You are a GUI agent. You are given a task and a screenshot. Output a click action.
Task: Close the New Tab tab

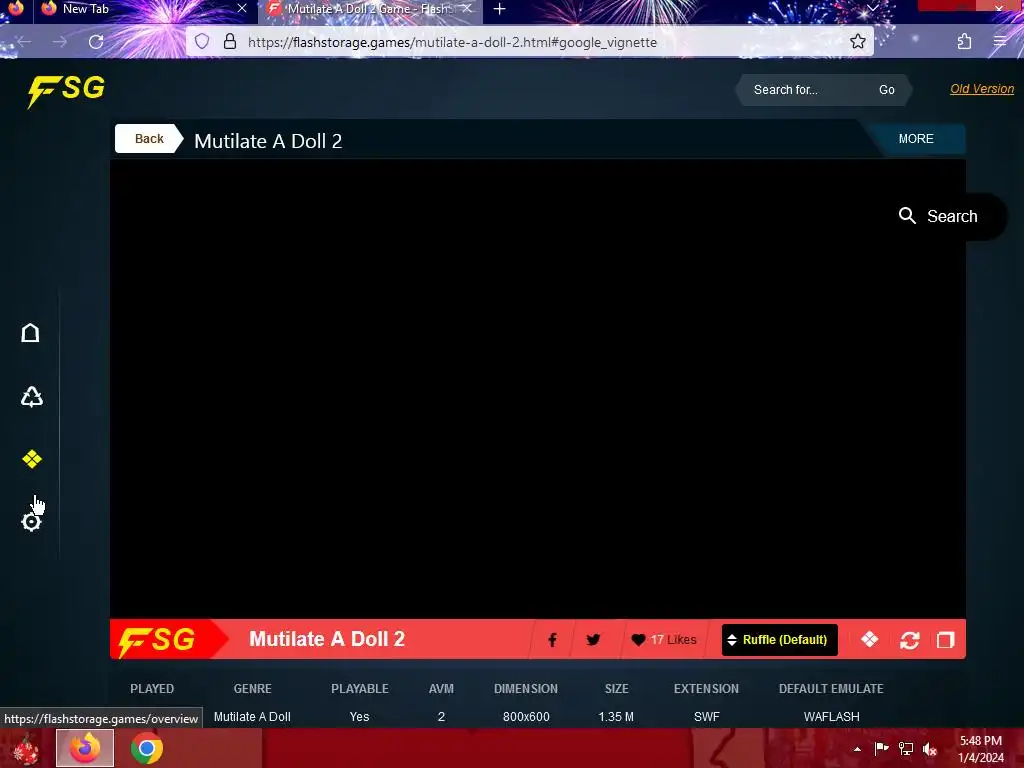(242, 8)
